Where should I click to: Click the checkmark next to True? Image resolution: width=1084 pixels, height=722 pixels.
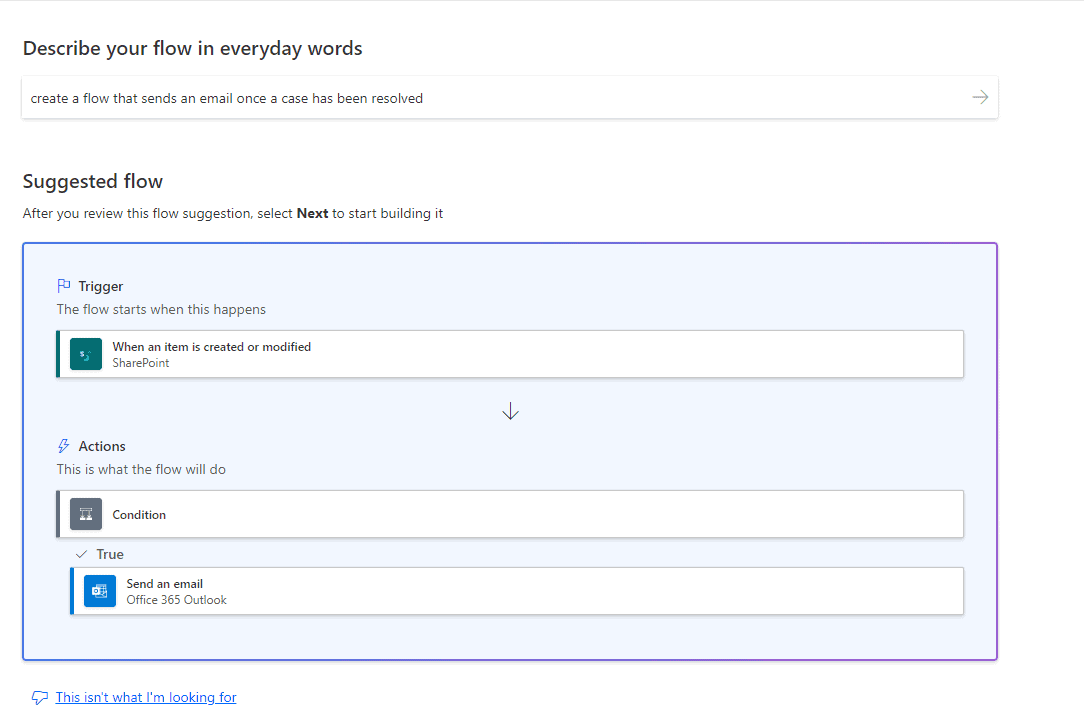(x=82, y=554)
